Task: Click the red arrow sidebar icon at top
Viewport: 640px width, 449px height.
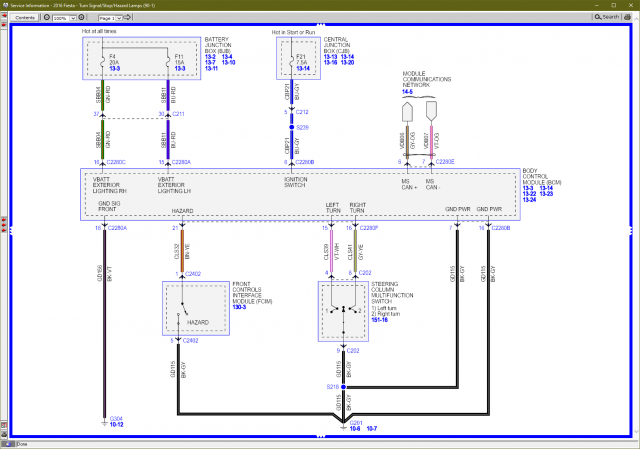Action: [x=4, y=16]
